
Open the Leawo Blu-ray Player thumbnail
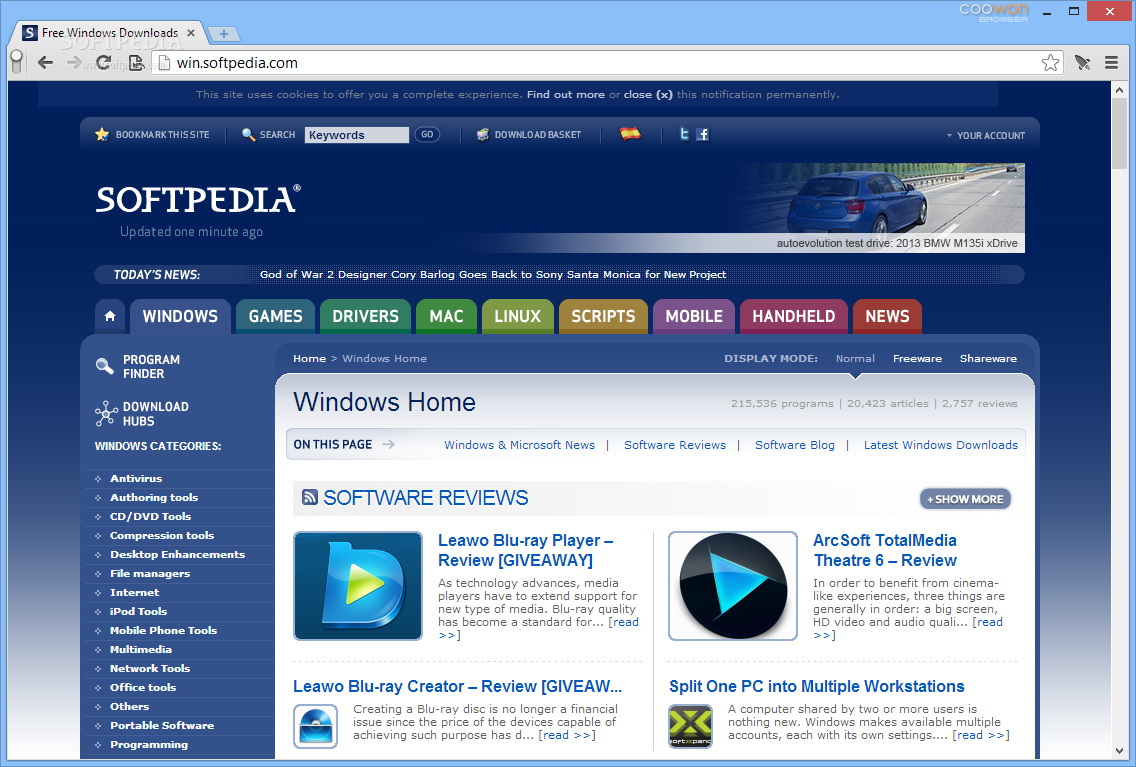pyautogui.click(x=358, y=586)
